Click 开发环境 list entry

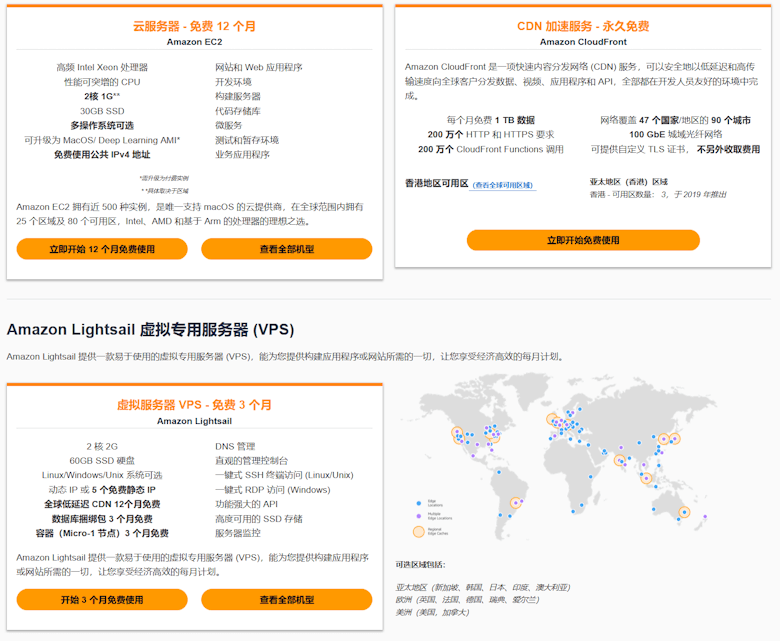pos(233,82)
